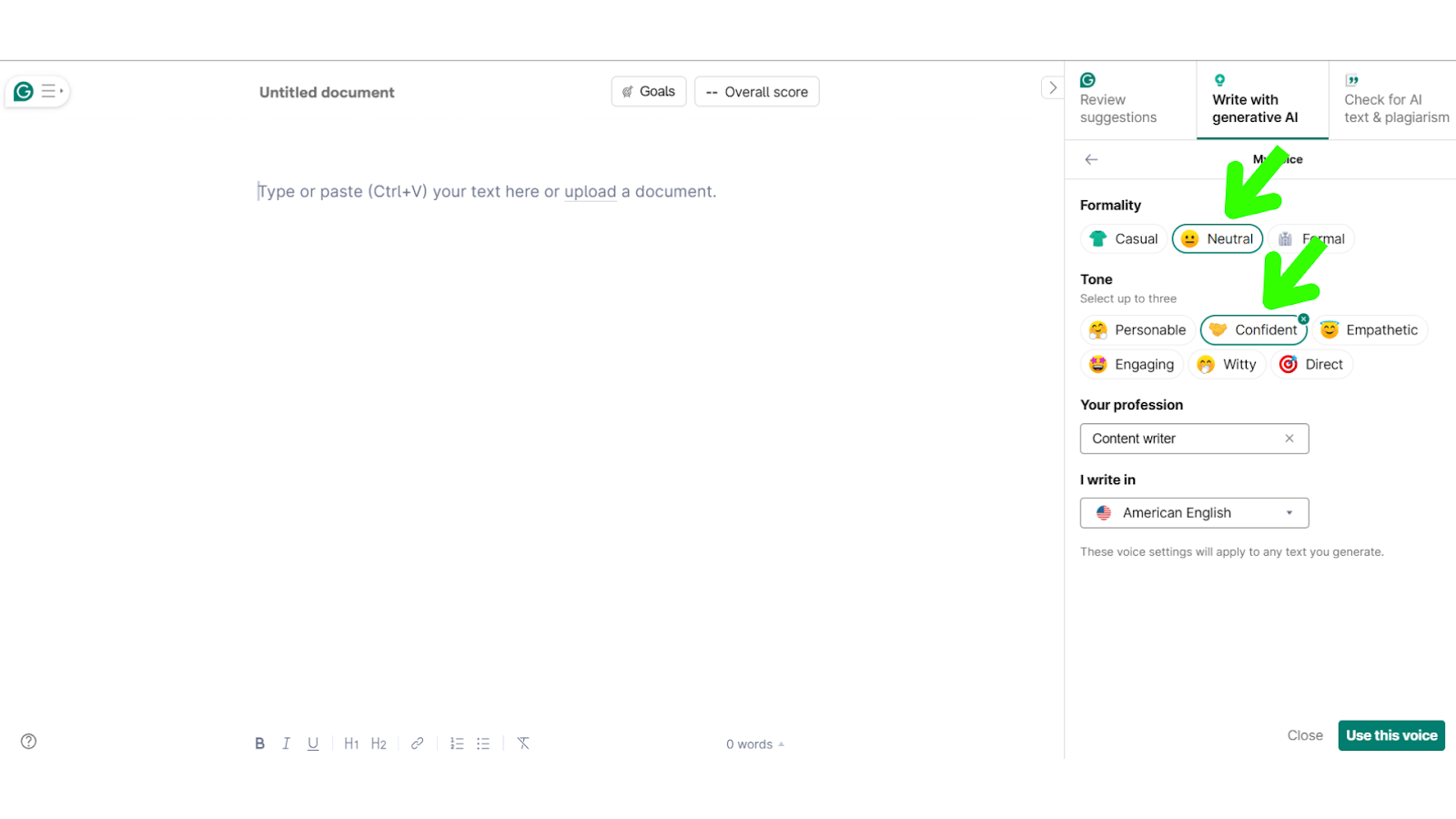The image size is (1456, 819).
Task: View the Overall score
Action: tap(757, 92)
